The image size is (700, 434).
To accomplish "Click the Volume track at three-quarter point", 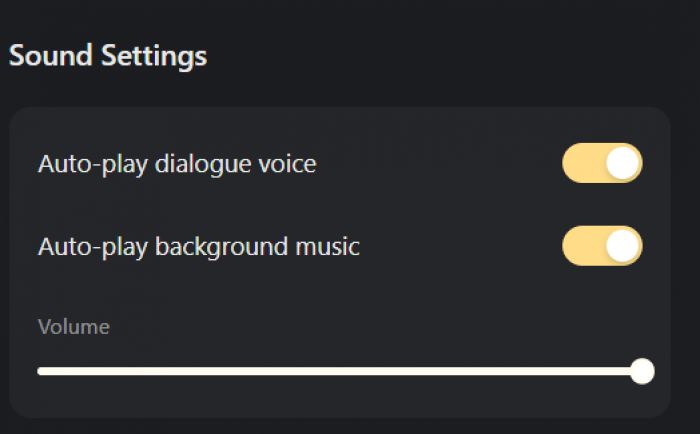I will [491, 371].
